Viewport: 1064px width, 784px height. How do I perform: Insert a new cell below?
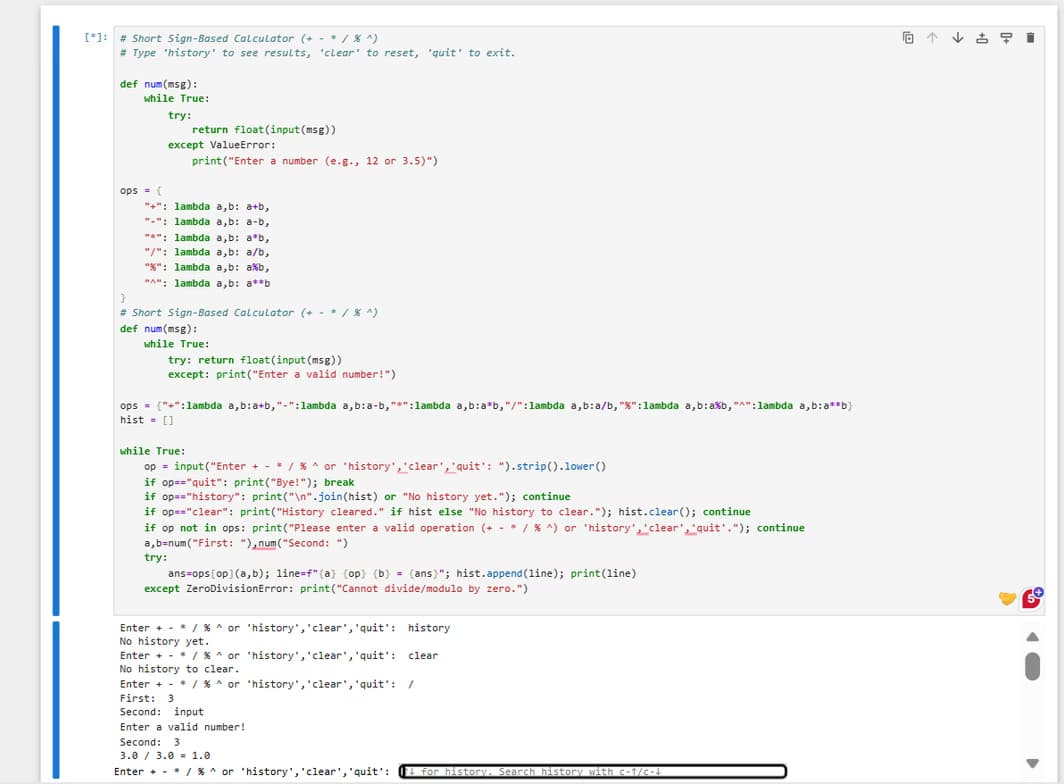(1006, 37)
